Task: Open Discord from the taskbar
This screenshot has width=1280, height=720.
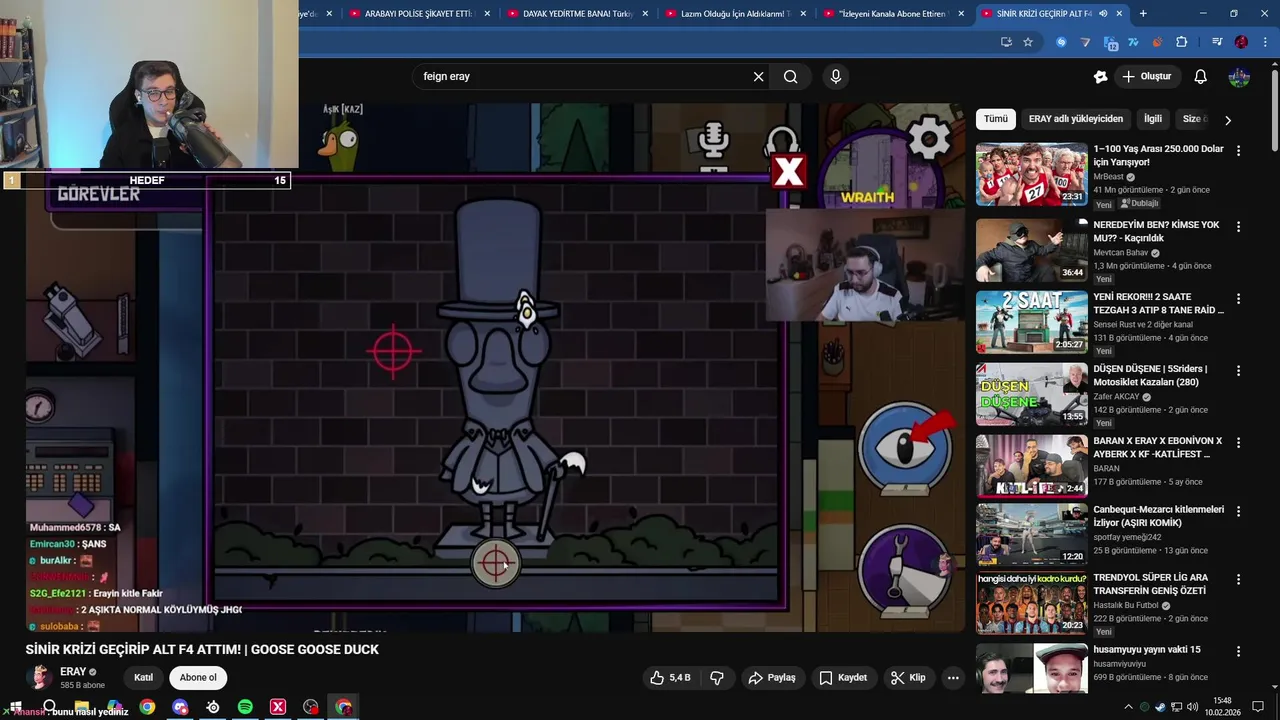Action: [x=180, y=707]
